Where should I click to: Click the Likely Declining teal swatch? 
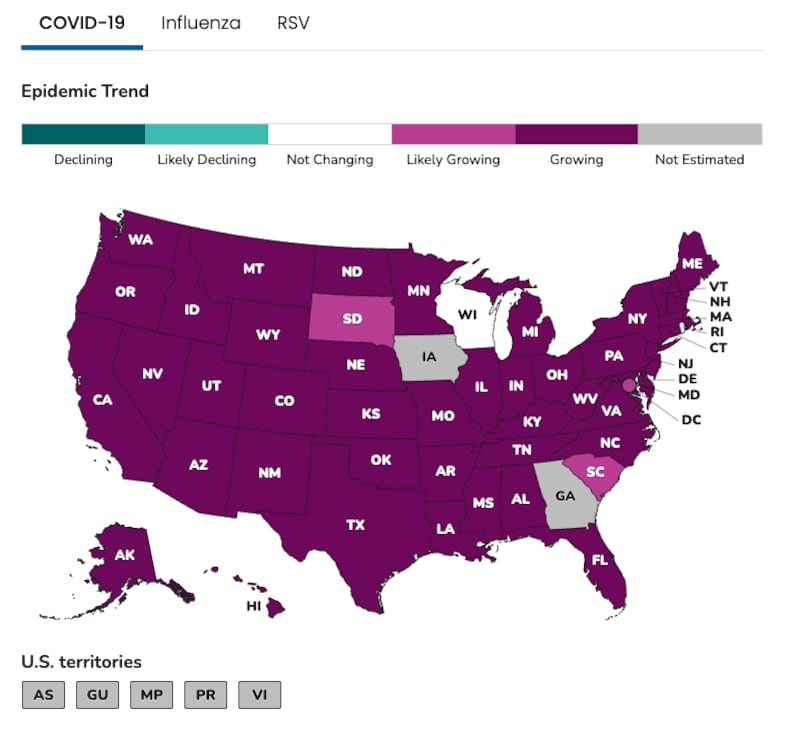tap(207, 134)
